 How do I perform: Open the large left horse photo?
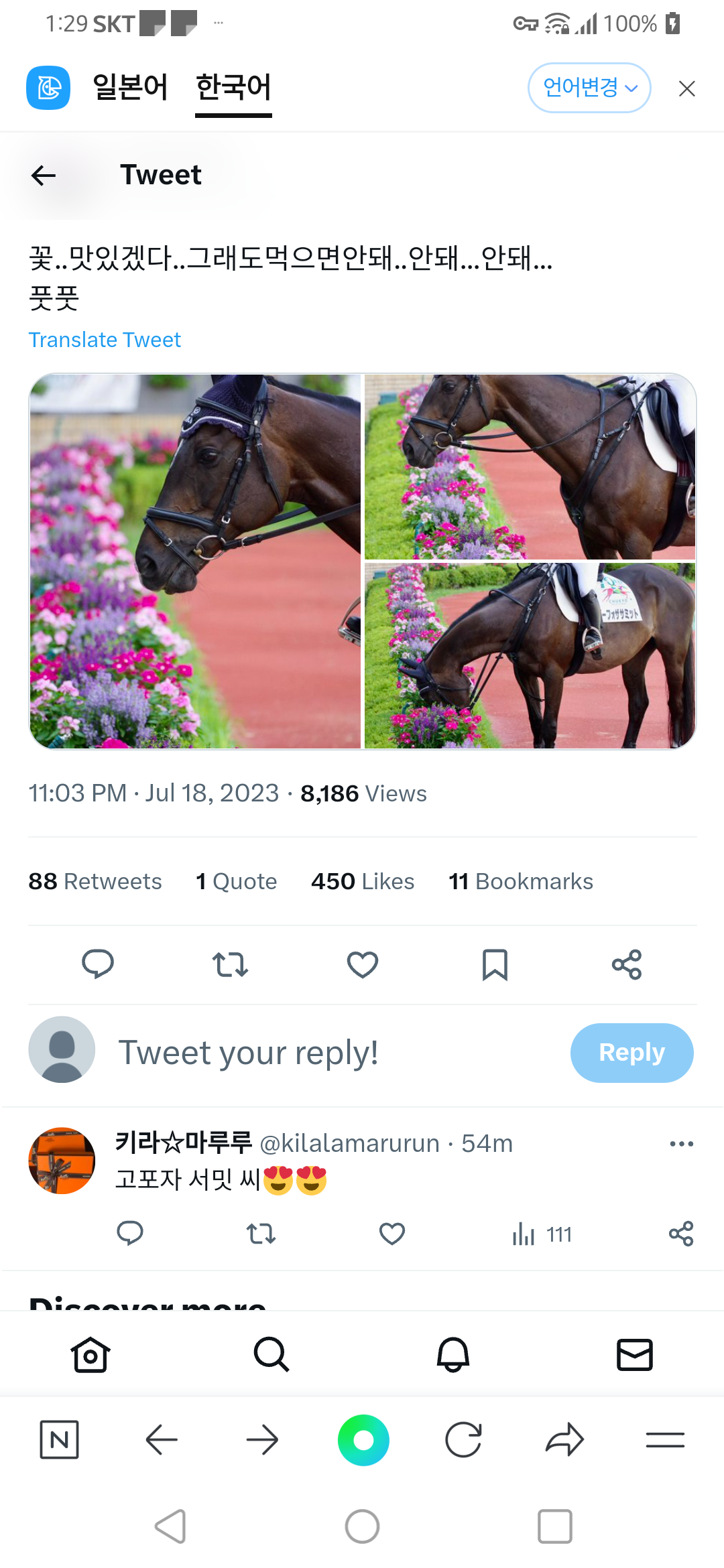pos(195,561)
